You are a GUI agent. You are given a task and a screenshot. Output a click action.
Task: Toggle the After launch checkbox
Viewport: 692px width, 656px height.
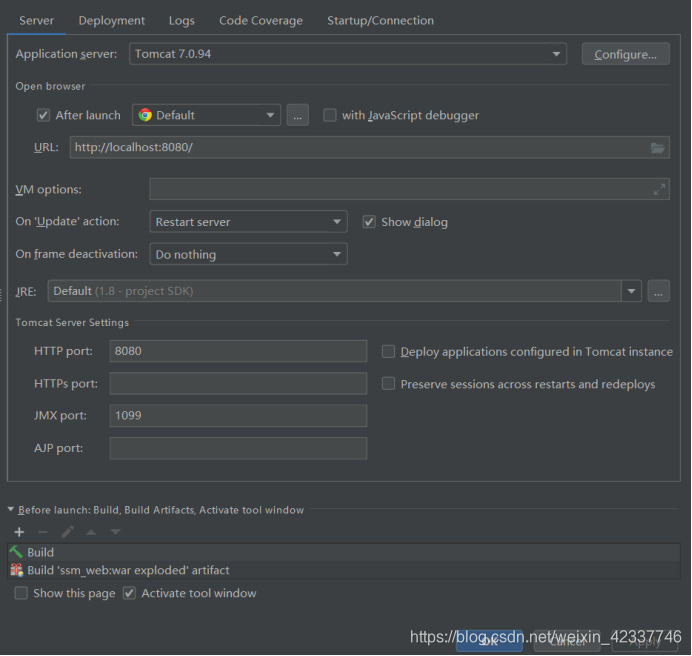(x=43, y=116)
